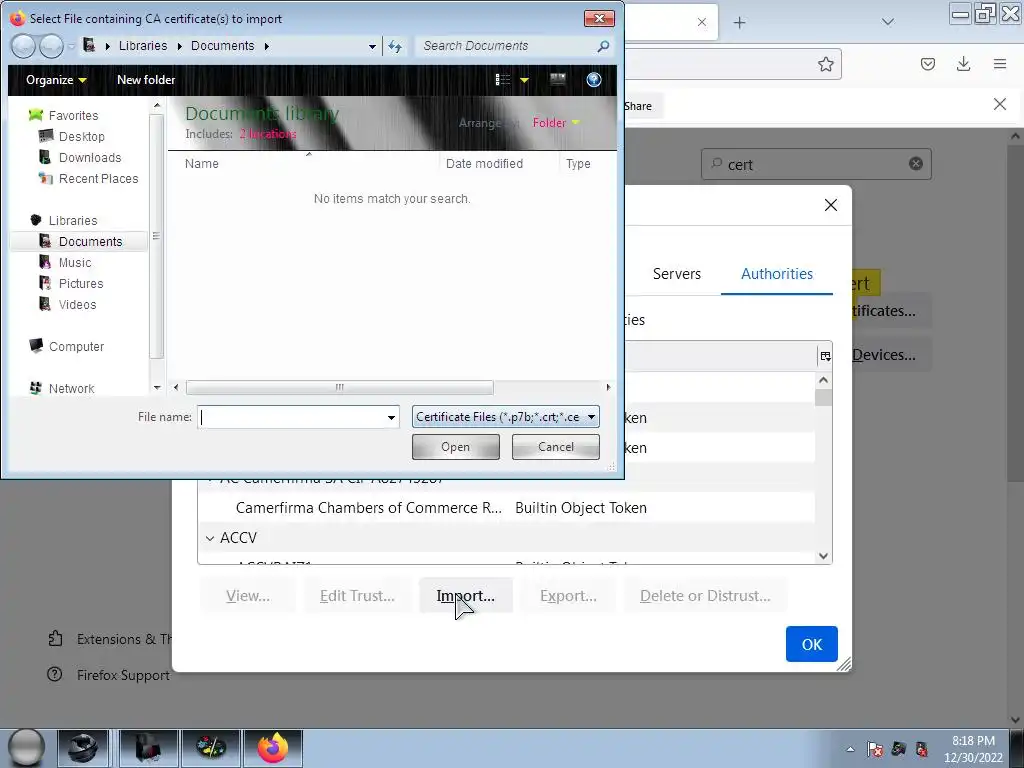This screenshot has width=1024, height=768.
Task: Create a New folder
Action: 146,80
